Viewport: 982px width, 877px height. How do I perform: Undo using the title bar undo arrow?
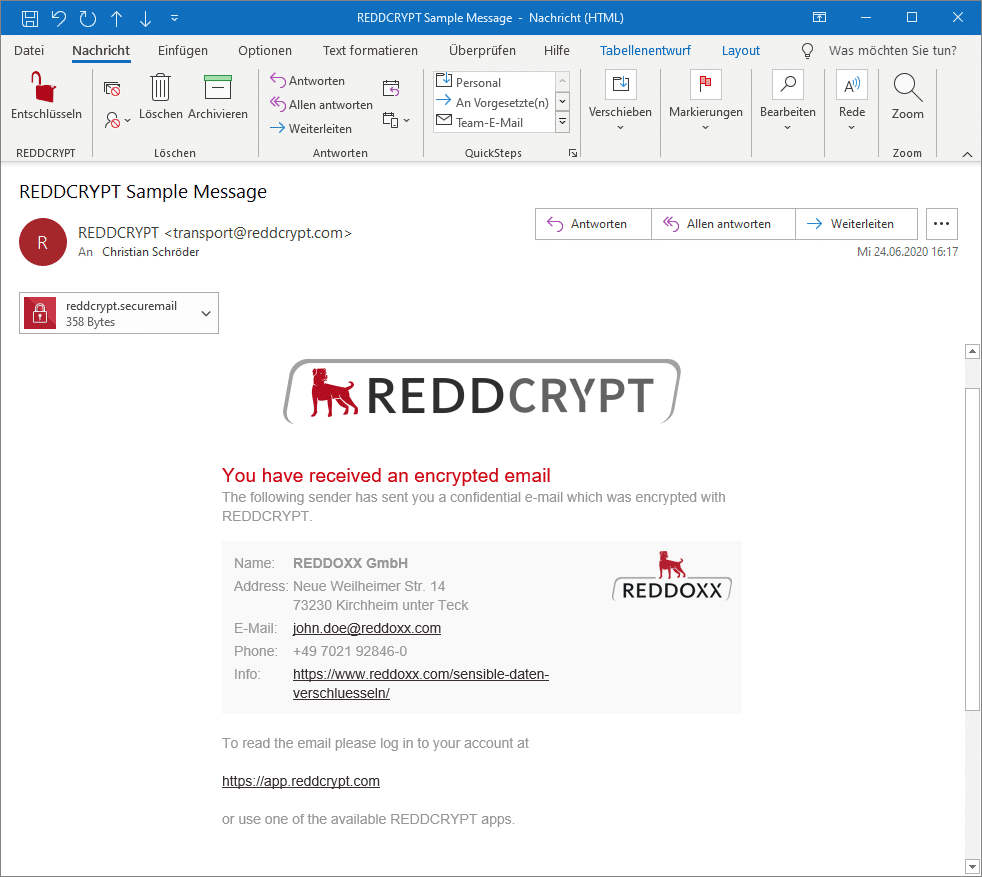(59, 18)
